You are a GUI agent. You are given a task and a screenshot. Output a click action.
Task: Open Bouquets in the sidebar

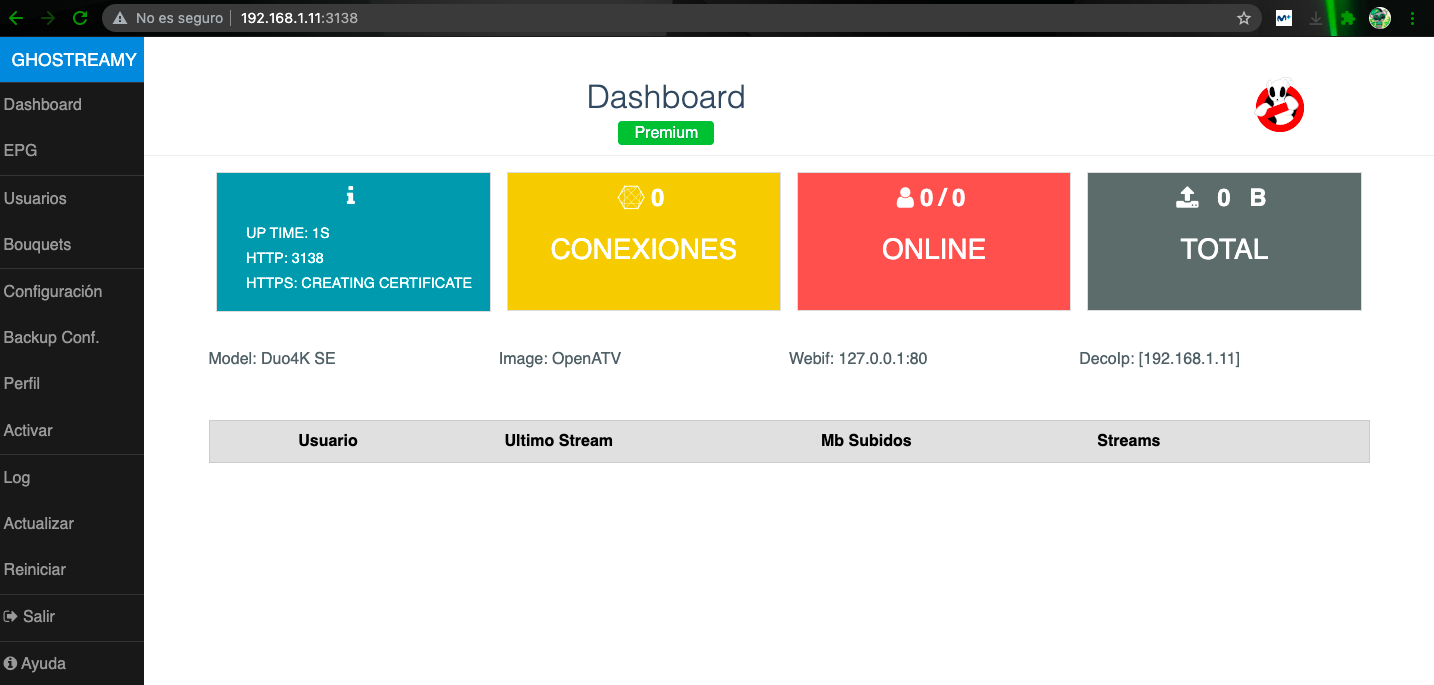click(37, 244)
